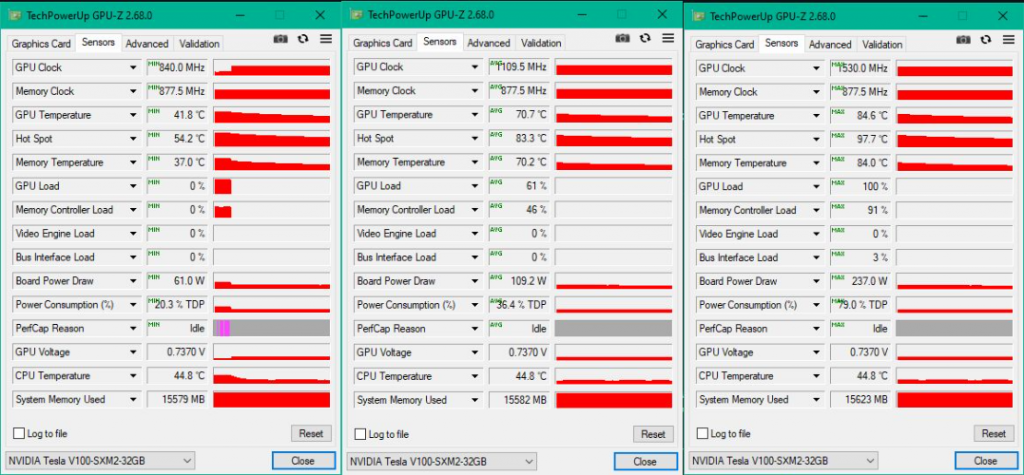Open the hamburger menu in the rightmost GPU-Z window

pyautogui.click(x=1008, y=39)
